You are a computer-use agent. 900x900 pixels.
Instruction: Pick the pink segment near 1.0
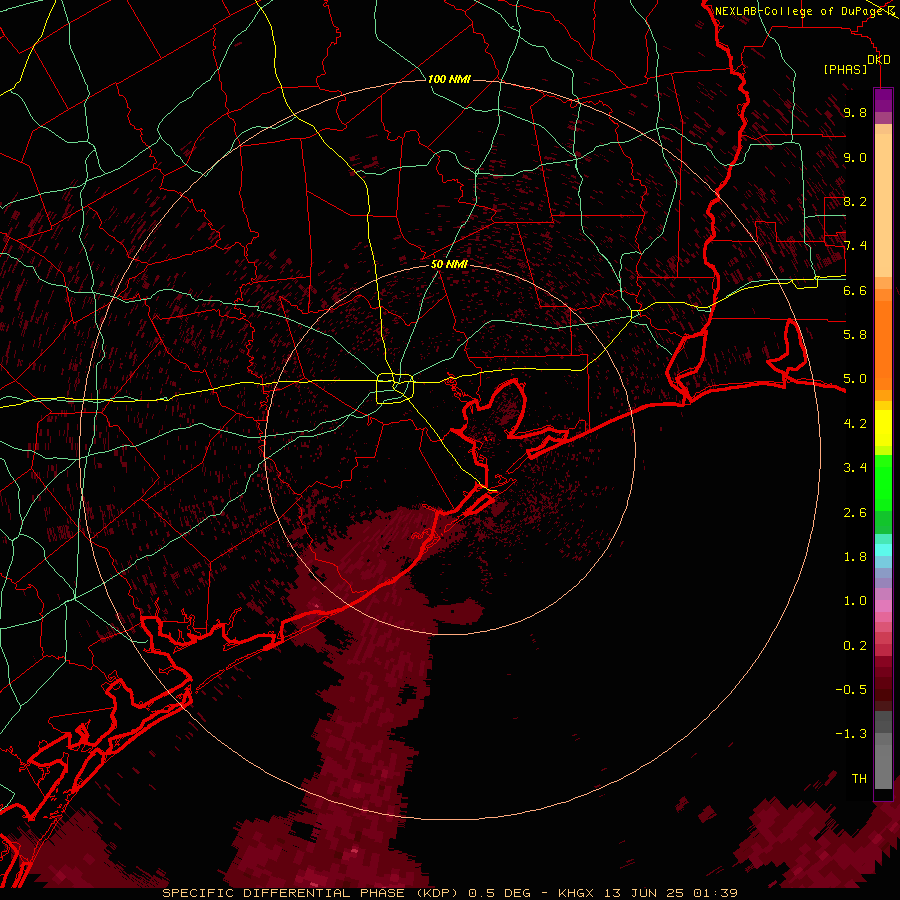(x=883, y=606)
